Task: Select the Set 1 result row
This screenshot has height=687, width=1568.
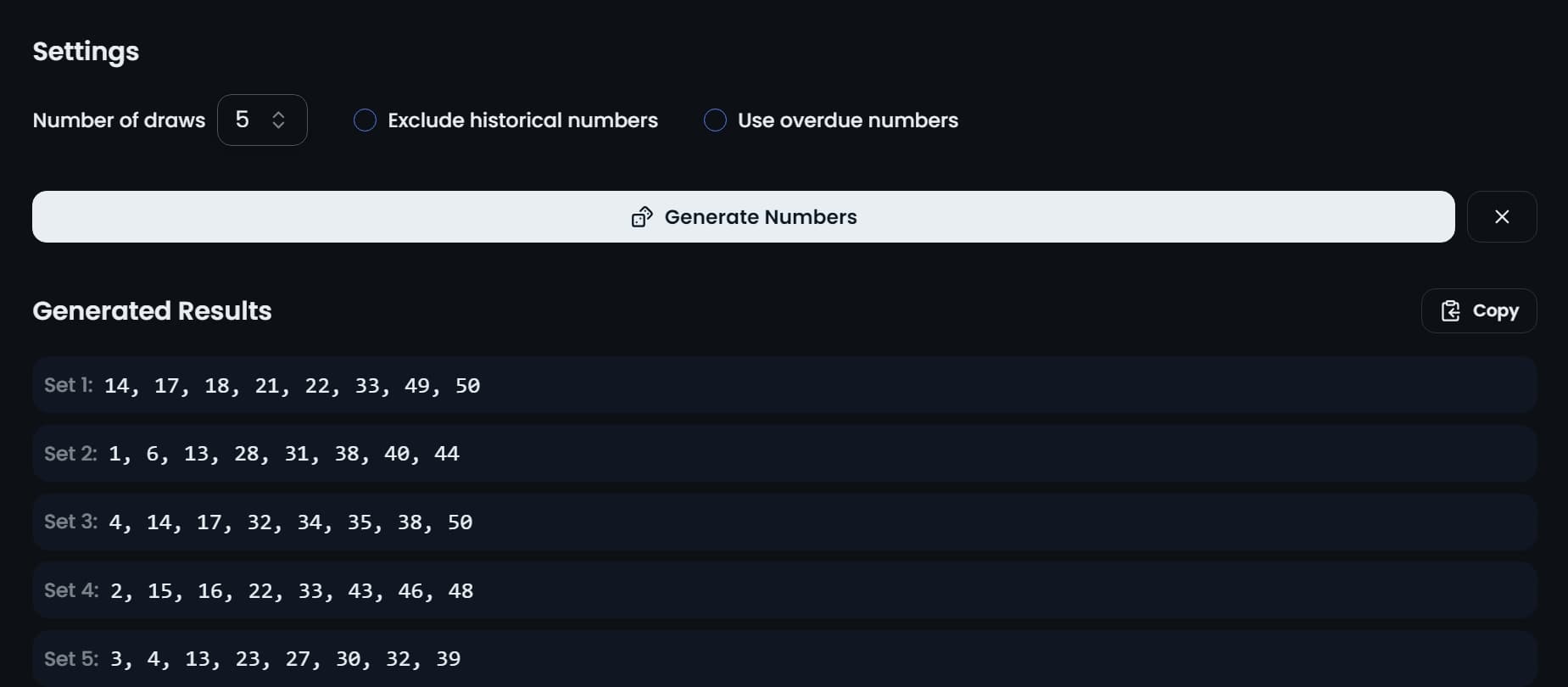Action: pyautogui.click(x=784, y=385)
